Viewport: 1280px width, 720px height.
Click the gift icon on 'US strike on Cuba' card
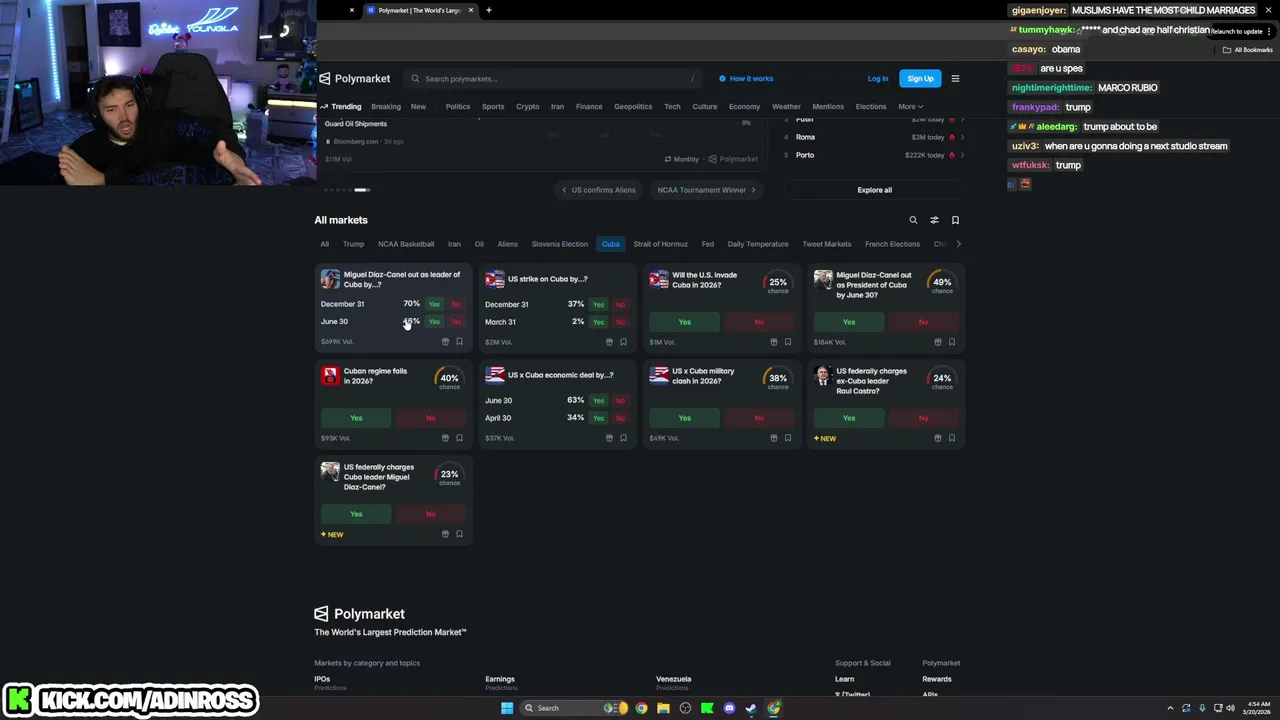609,342
